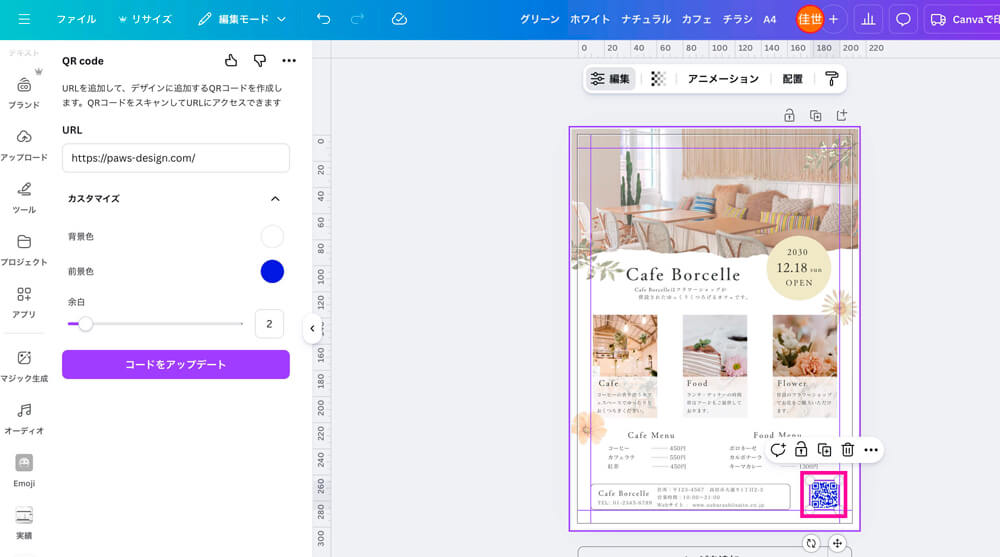Open the ファイル menu
Screen dimensions: 1000x557
click(x=76, y=19)
